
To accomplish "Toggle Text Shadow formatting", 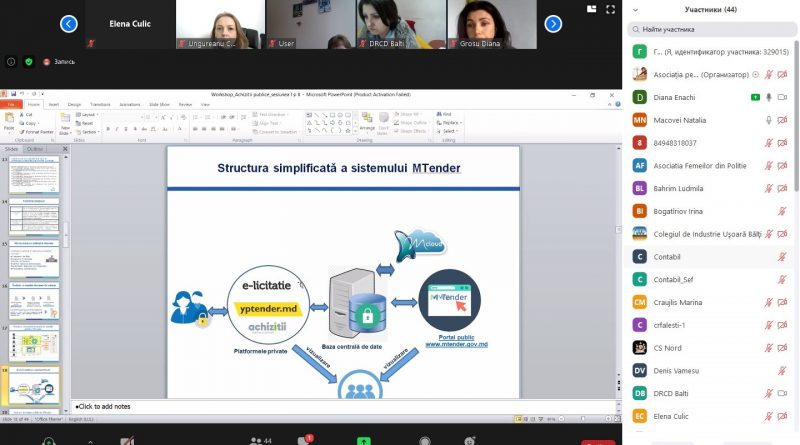I will tap(135, 129).
